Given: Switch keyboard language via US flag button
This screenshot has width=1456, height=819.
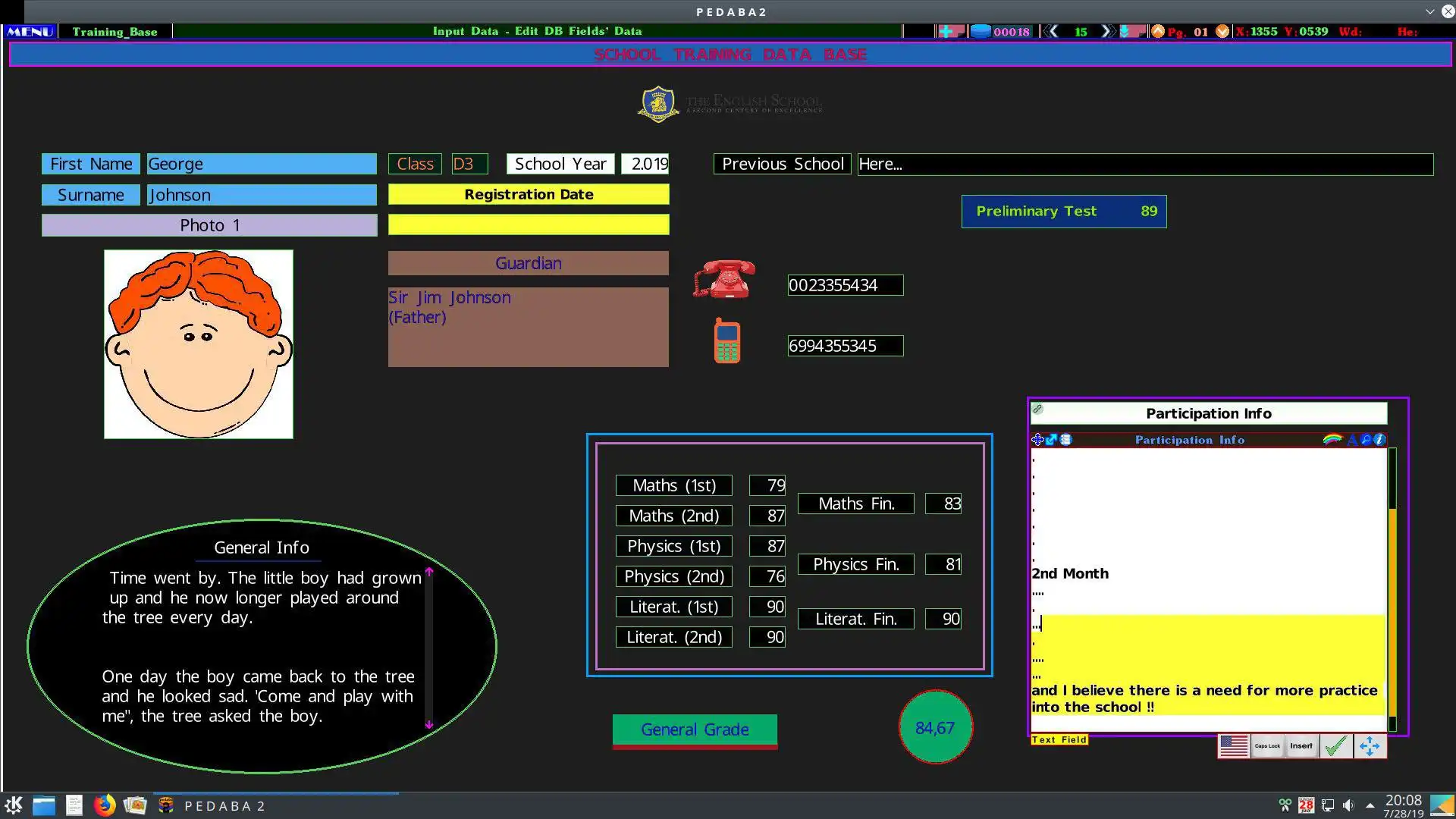Looking at the screenshot, I should pyautogui.click(x=1234, y=746).
